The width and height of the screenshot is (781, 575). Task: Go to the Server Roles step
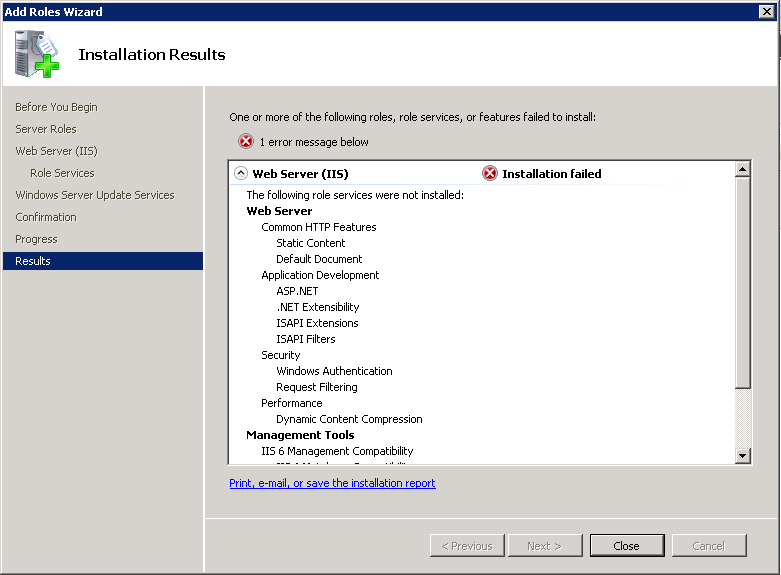46,129
